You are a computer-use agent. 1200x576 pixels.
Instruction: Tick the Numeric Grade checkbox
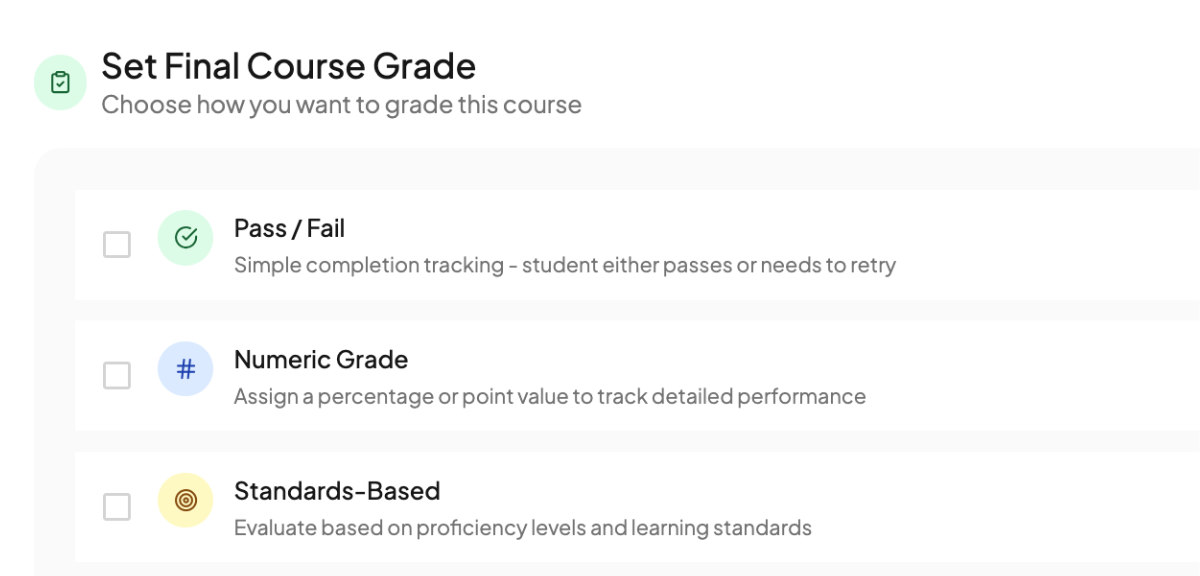pyautogui.click(x=117, y=375)
